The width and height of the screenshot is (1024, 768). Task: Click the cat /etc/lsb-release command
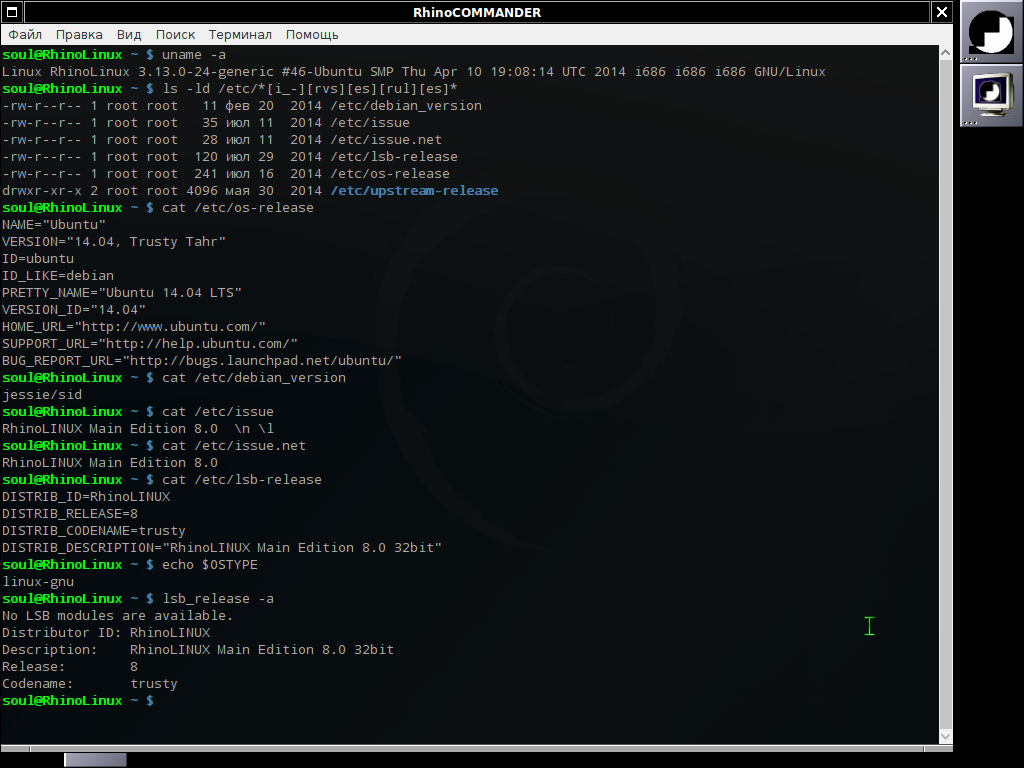click(242, 479)
